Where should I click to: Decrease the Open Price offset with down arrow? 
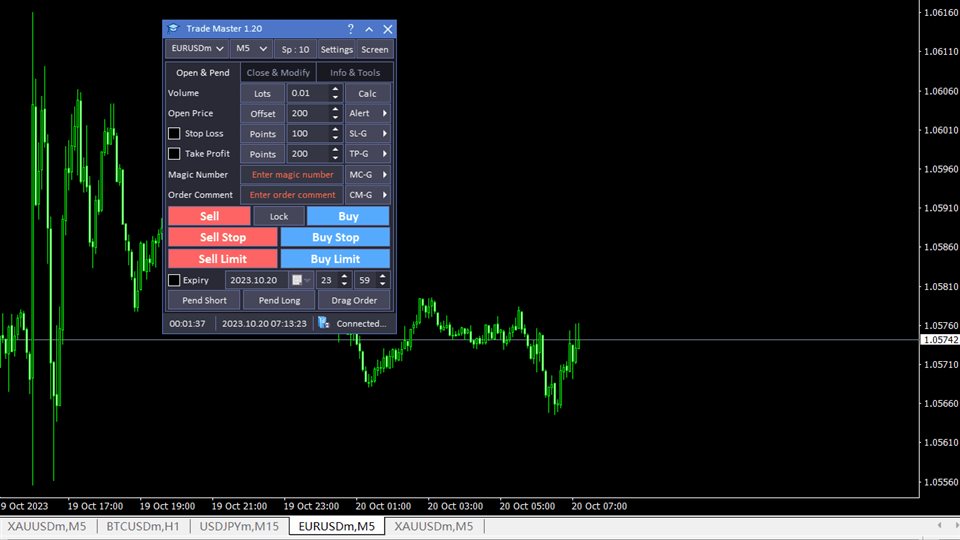pyautogui.click(x=335, y=117)
